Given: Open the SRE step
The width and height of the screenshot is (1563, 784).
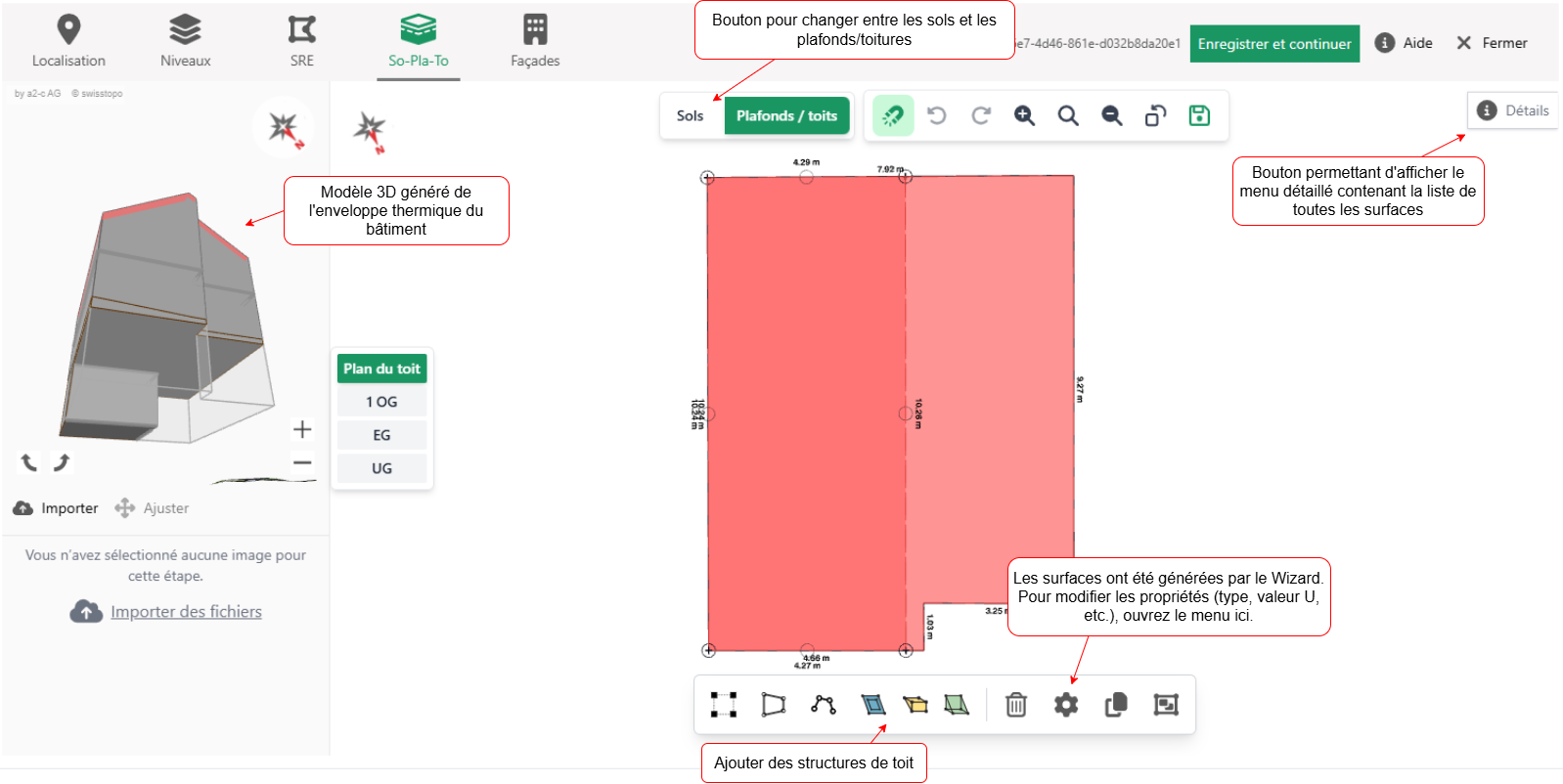Looking at the screenshot, I should [x=301, y=41].
